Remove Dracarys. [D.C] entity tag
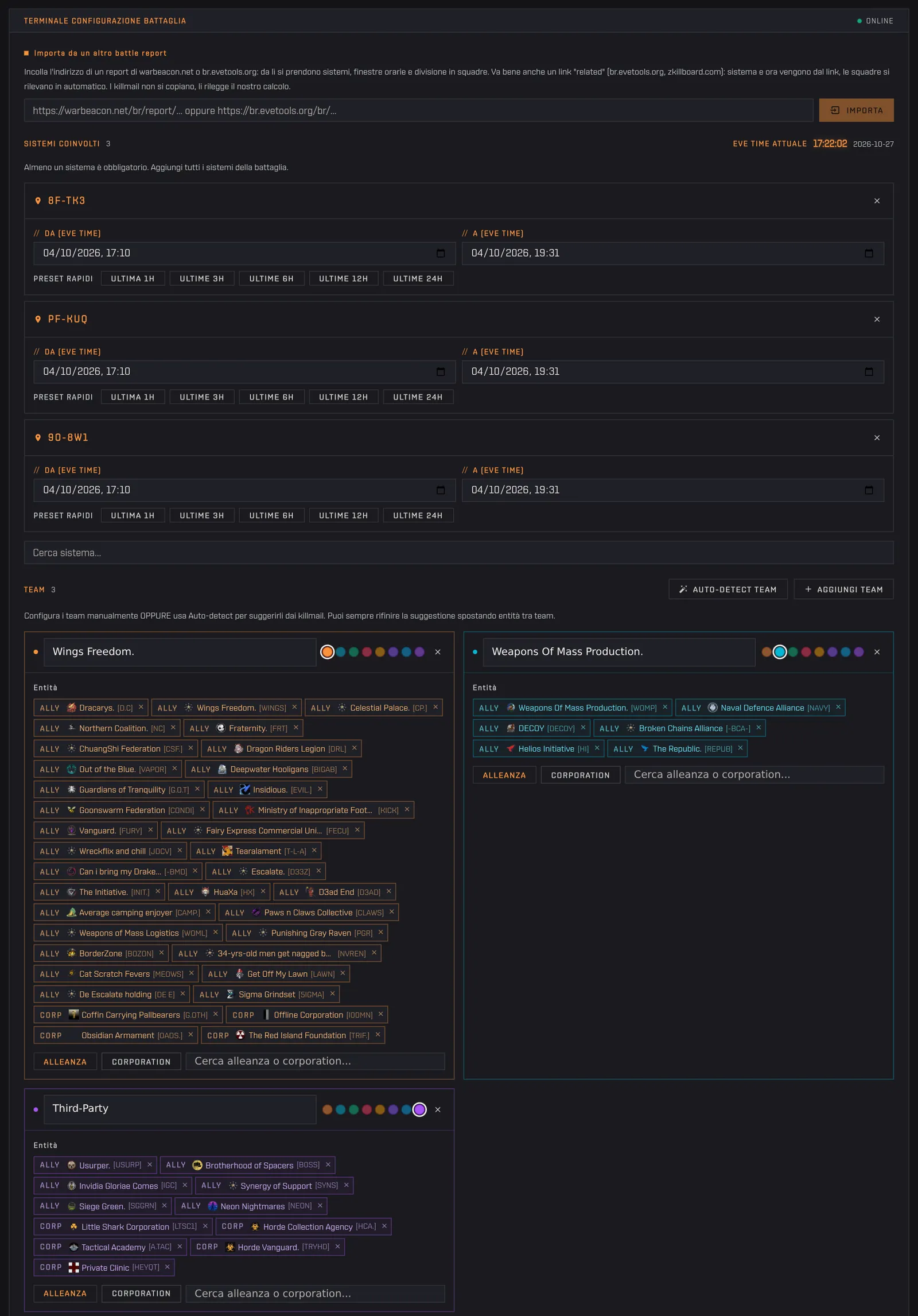The height and width of the screenshot is (1316, 918). coord(141,708)
